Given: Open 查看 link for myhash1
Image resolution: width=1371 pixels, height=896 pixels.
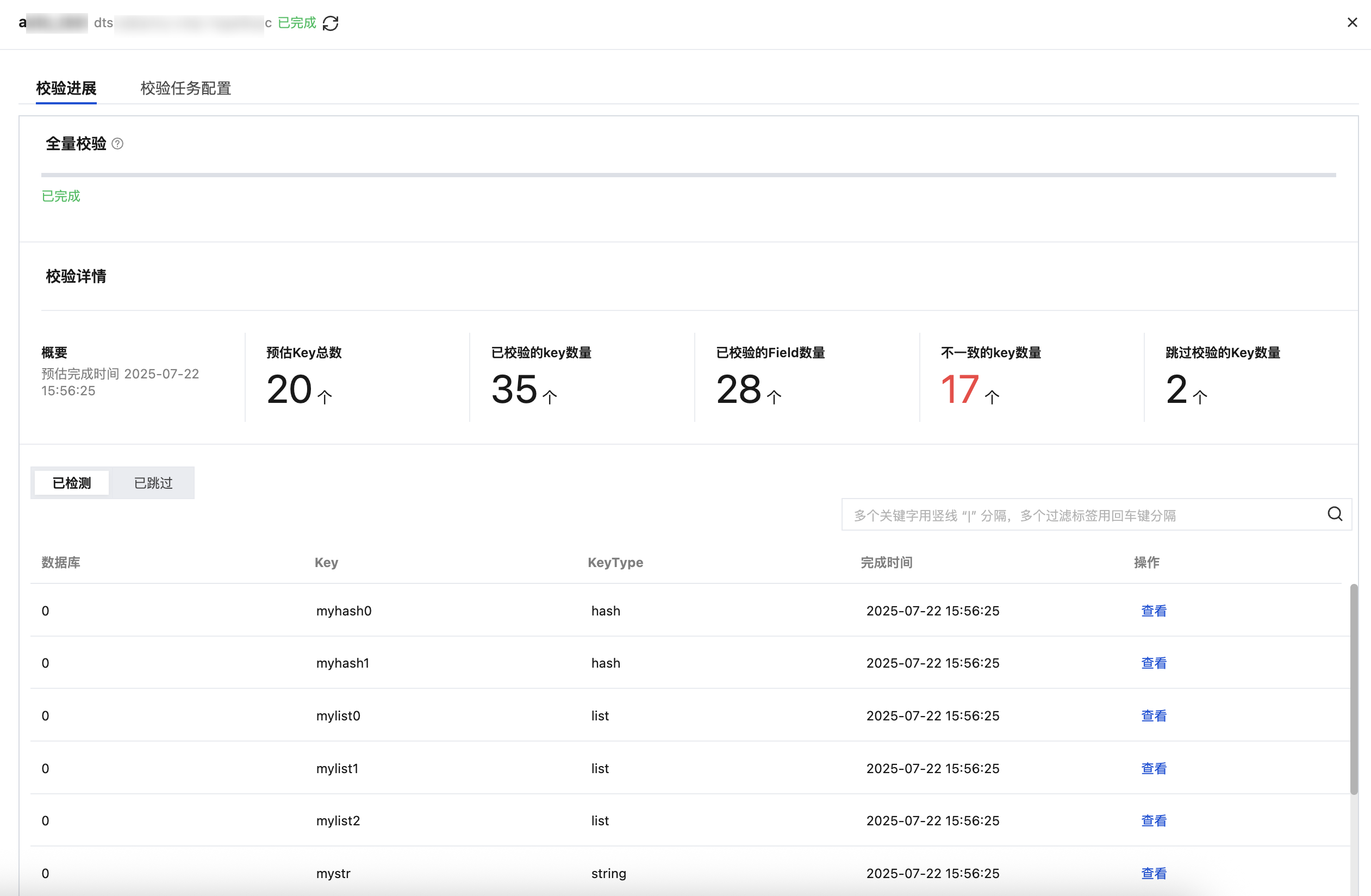Looking at the screenshot, I should 1153,663.
